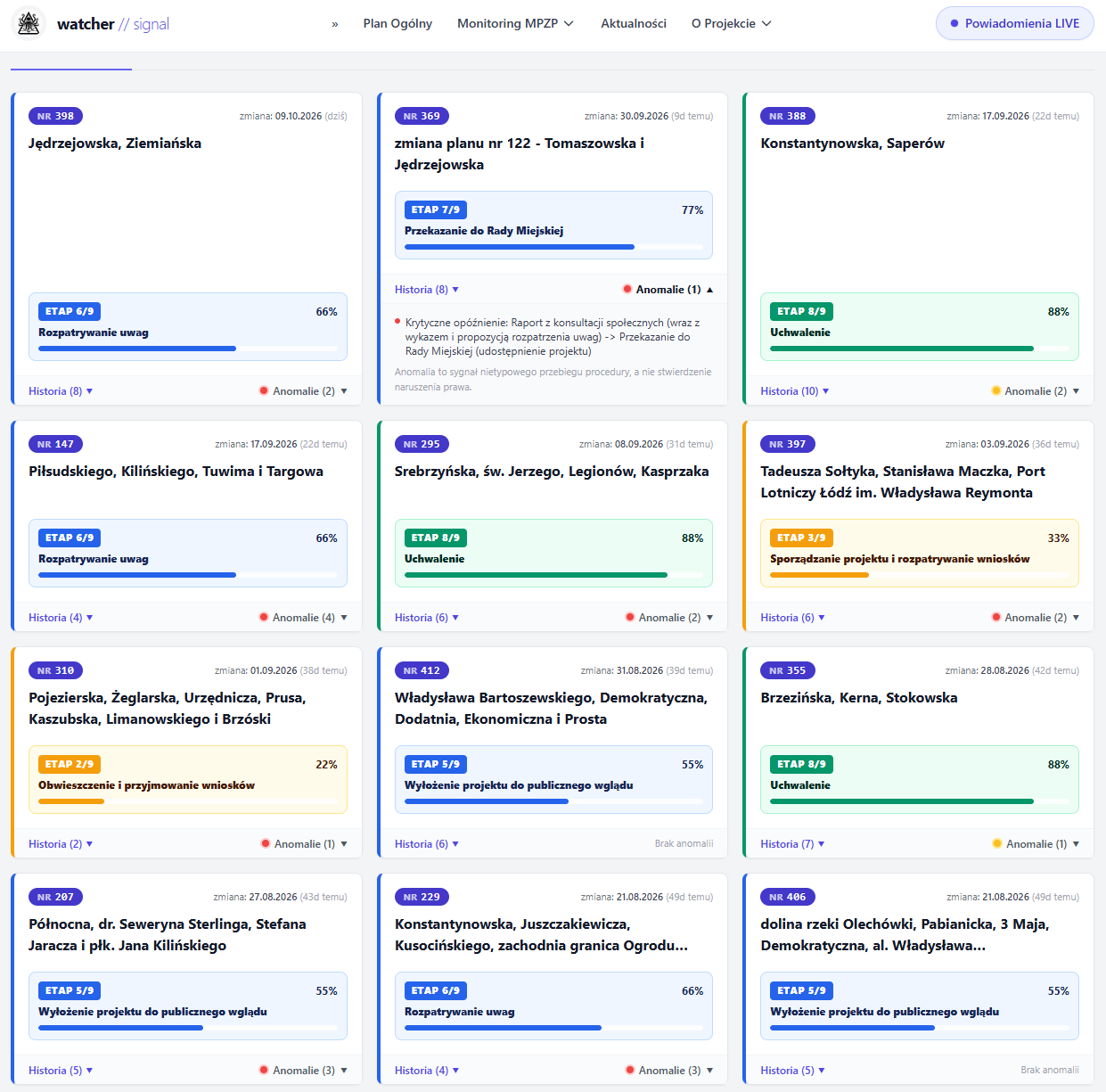Expand Historia (7) on plan NR 355
Image resolution: width=1106 pixels, height=1092 pixels.
point(793,844)
